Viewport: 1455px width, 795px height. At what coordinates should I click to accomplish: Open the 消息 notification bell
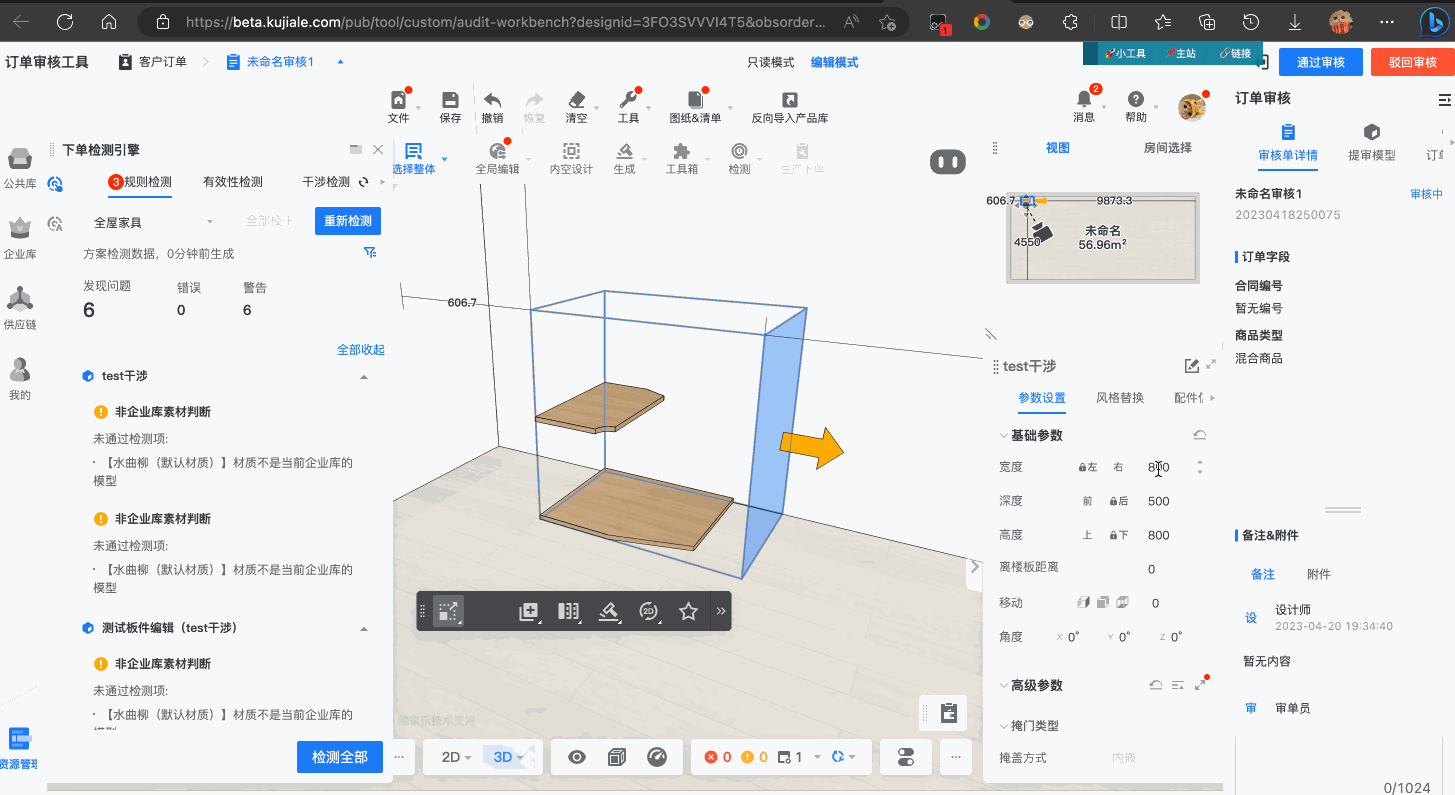tap(1084, 100)
